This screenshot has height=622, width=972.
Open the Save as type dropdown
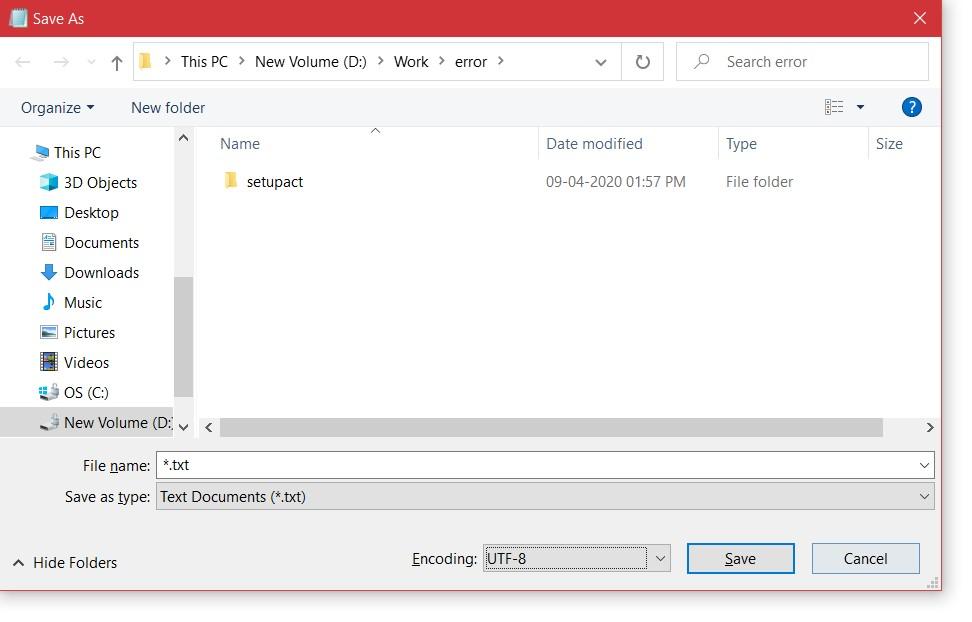[x=545, y=497]
